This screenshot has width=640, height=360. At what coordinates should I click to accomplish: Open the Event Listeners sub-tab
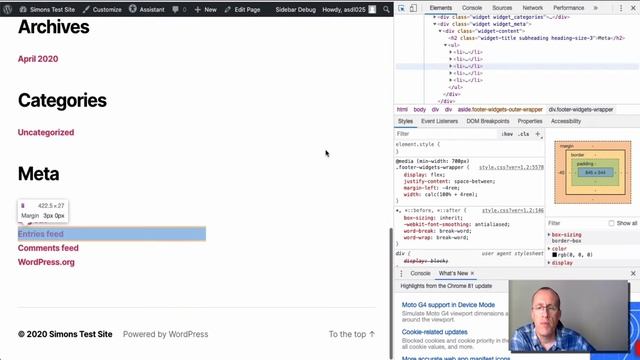coord(440,121)
